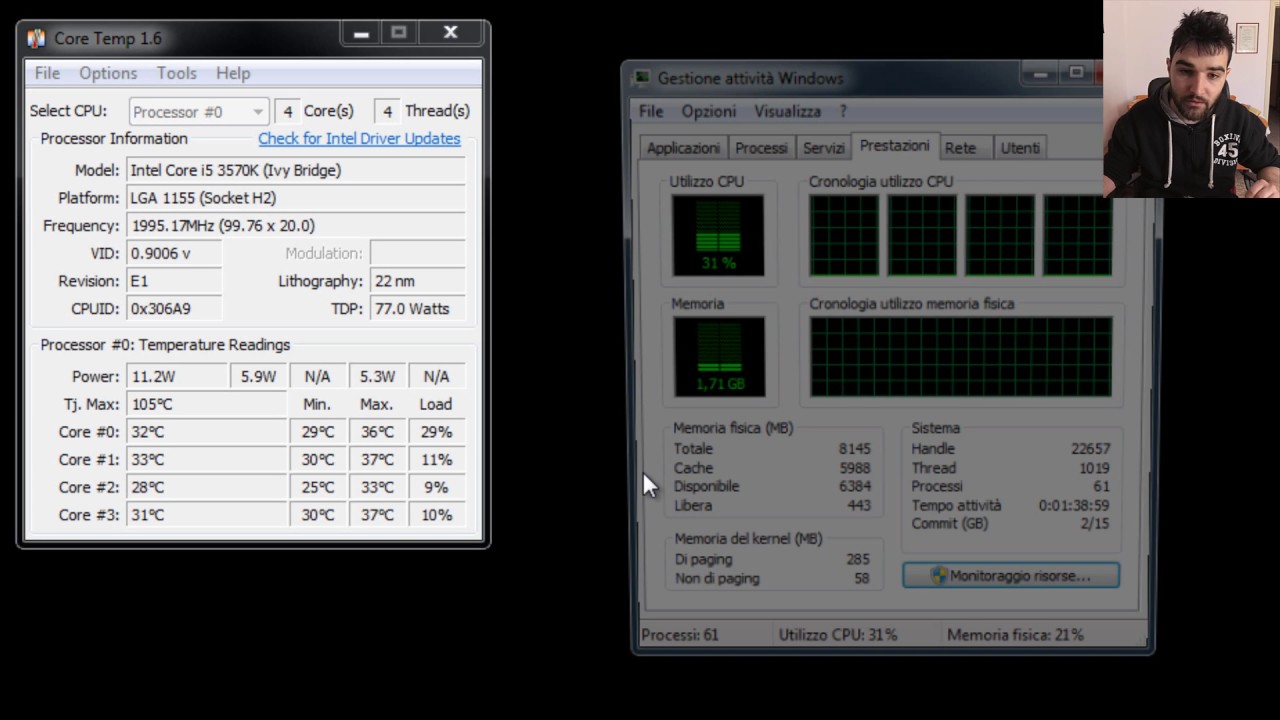This screenshot has width=1280, height=720.
Task: Open the Select CPU Processor #0 dropdown
Action: (x=199, y=111)
